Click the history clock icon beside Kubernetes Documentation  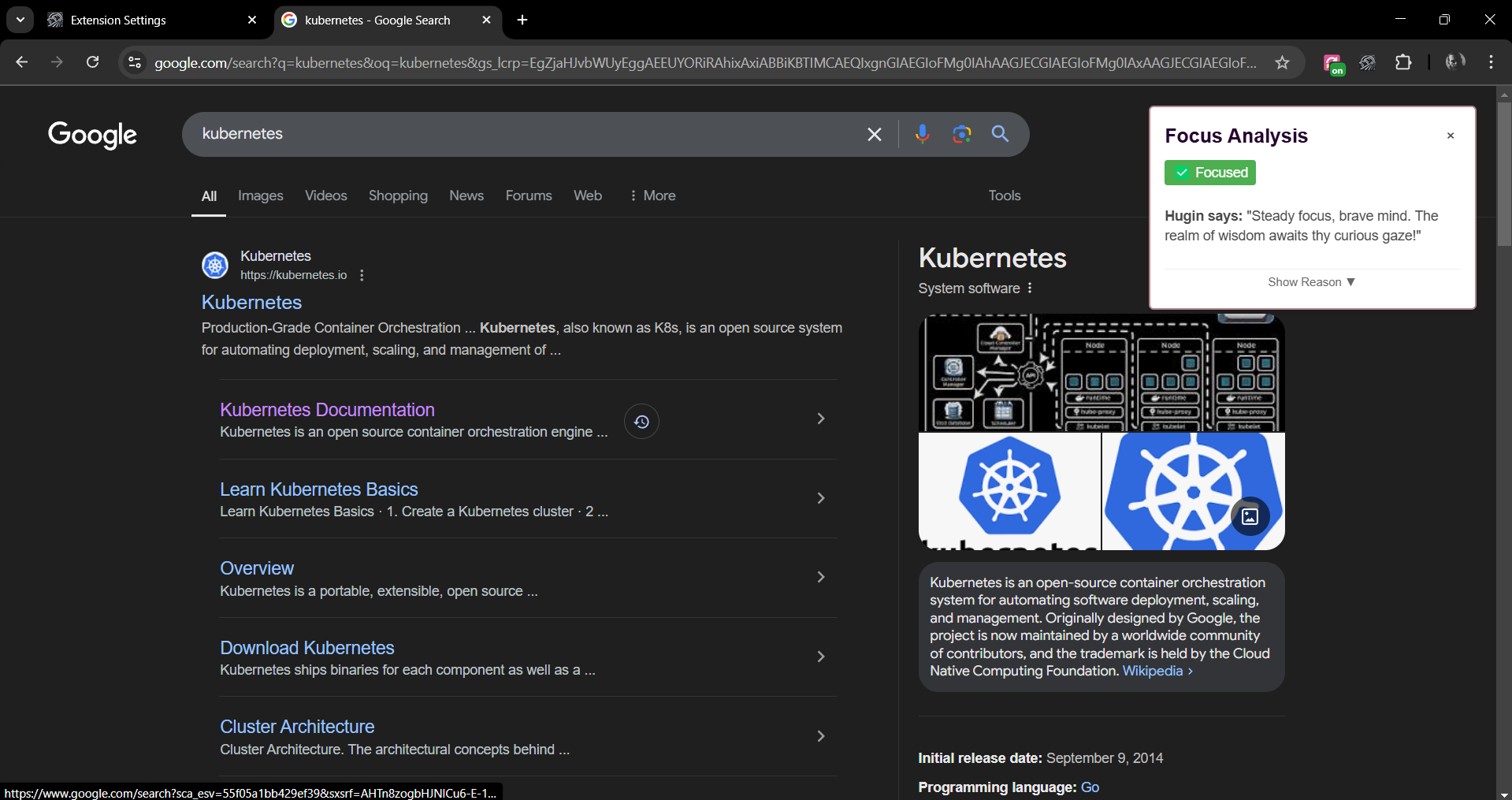[x=641, y=422]
